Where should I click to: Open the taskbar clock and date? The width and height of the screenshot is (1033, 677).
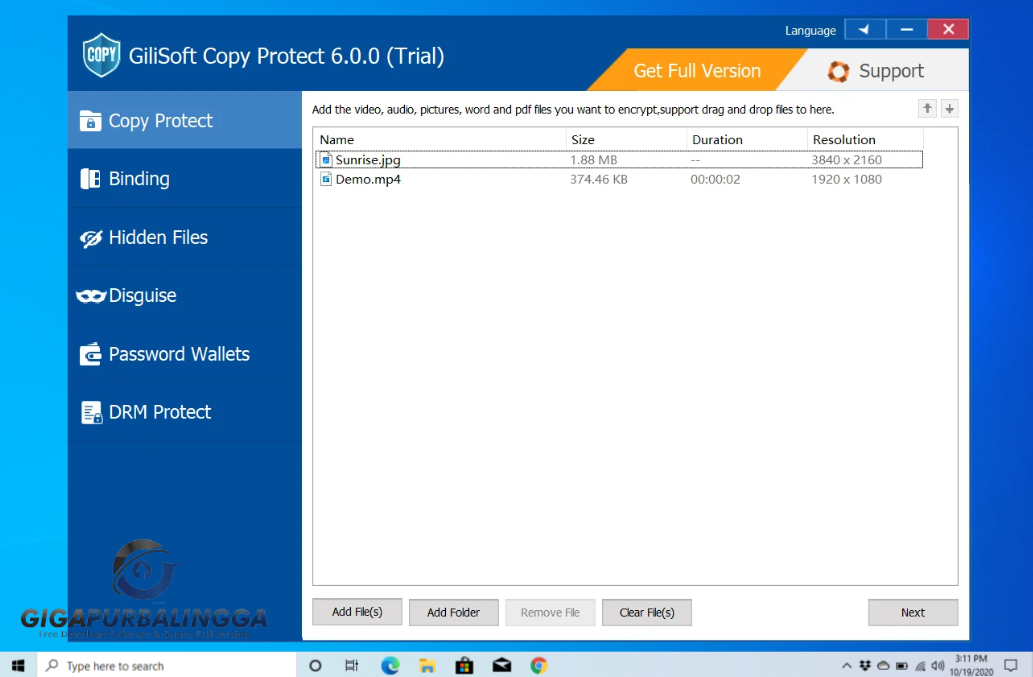pyautogui.click(x=971, y=665)
